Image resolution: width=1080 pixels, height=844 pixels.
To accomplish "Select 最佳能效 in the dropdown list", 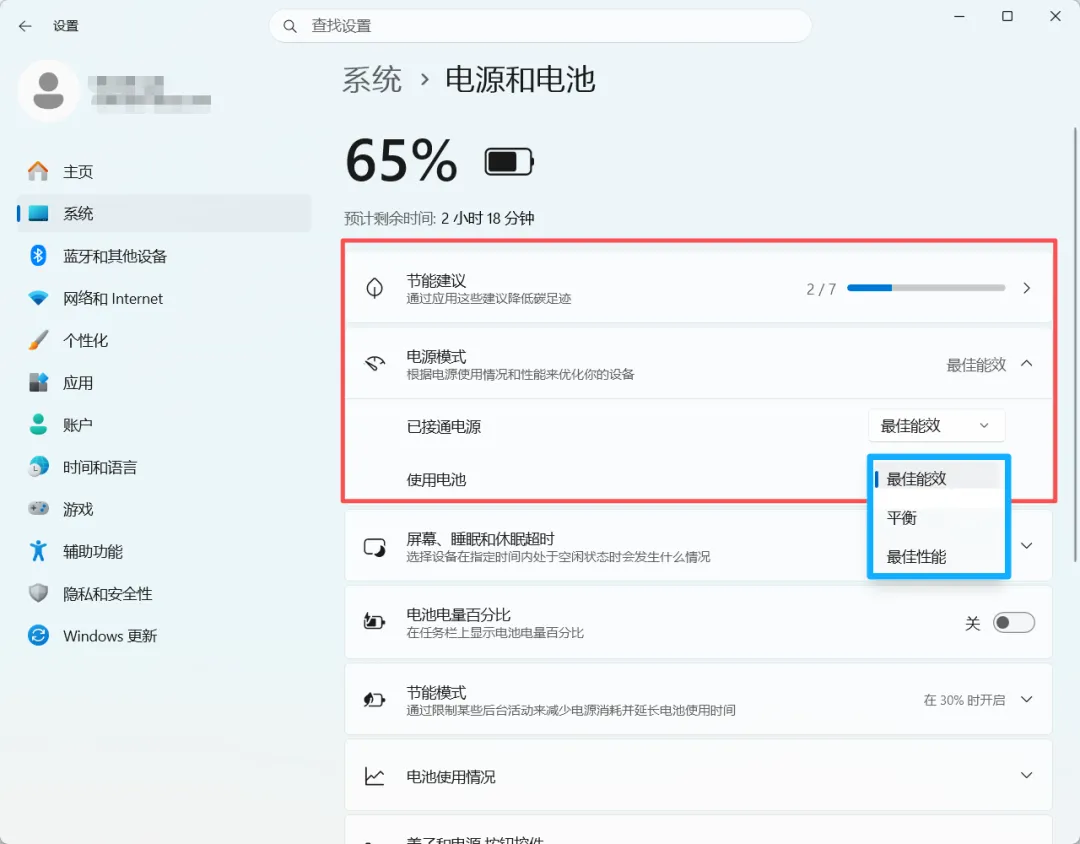I will 937,479.
